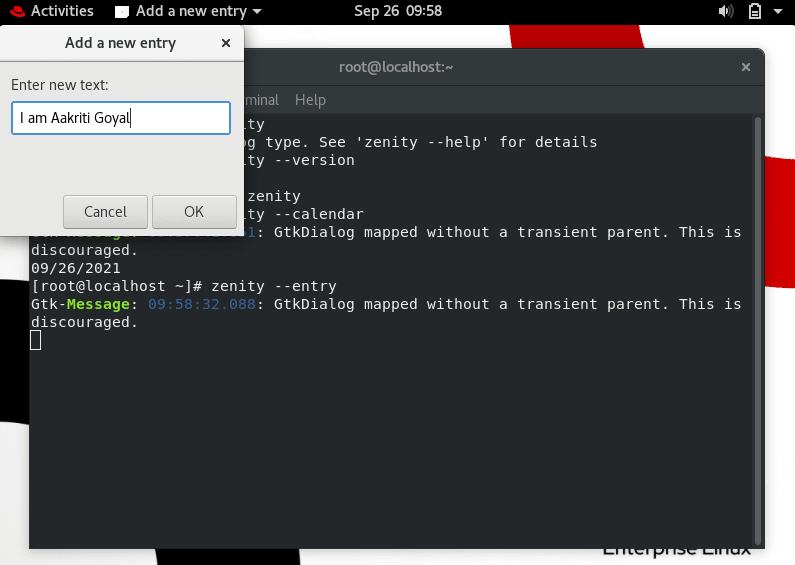Click the '09/26/2021' output line
The width and height of the screenshot is (795, 565).
pyautogui.click(x=76, y=268)
